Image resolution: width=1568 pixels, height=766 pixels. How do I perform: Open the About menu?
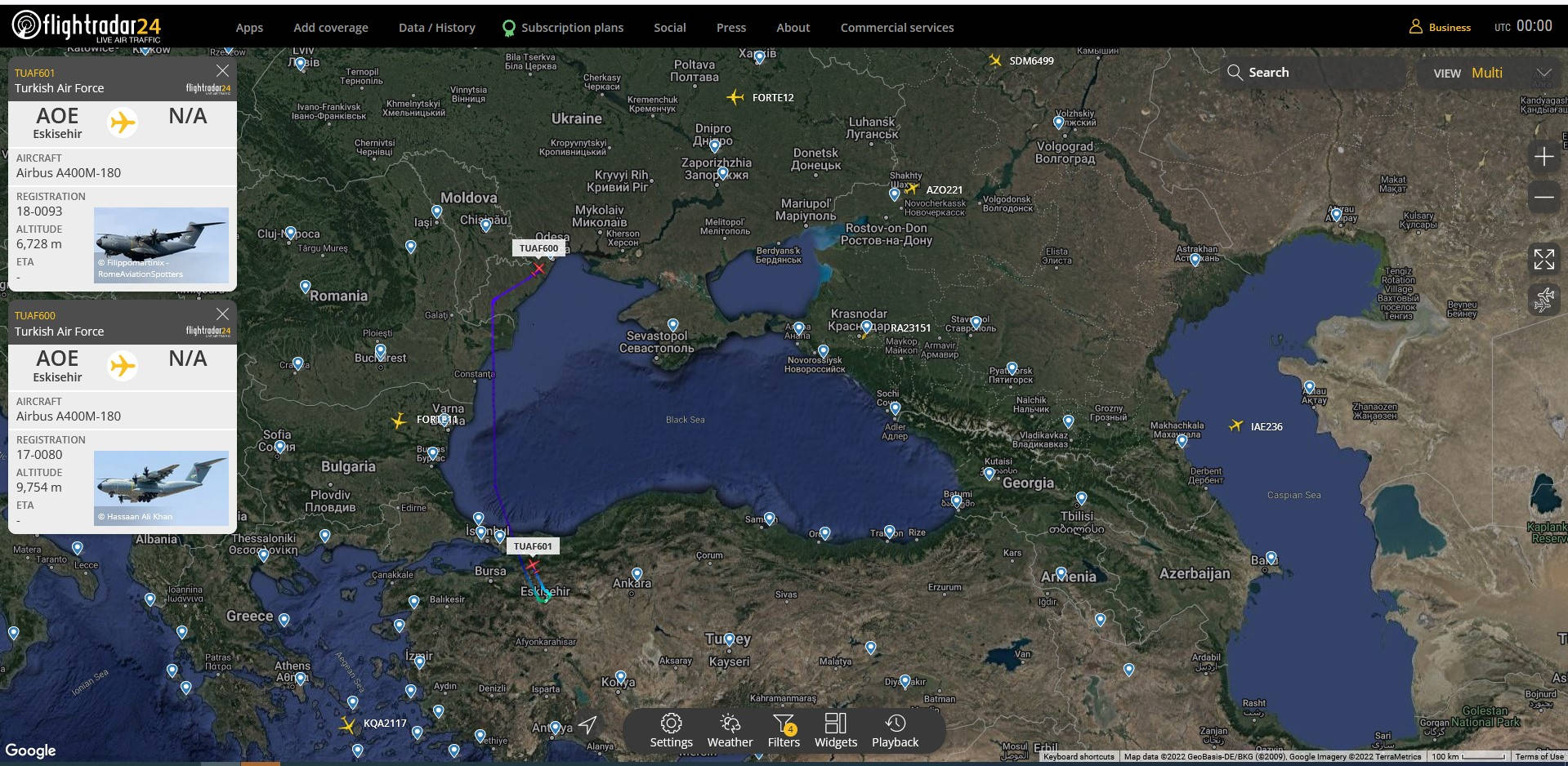(793, 28)
